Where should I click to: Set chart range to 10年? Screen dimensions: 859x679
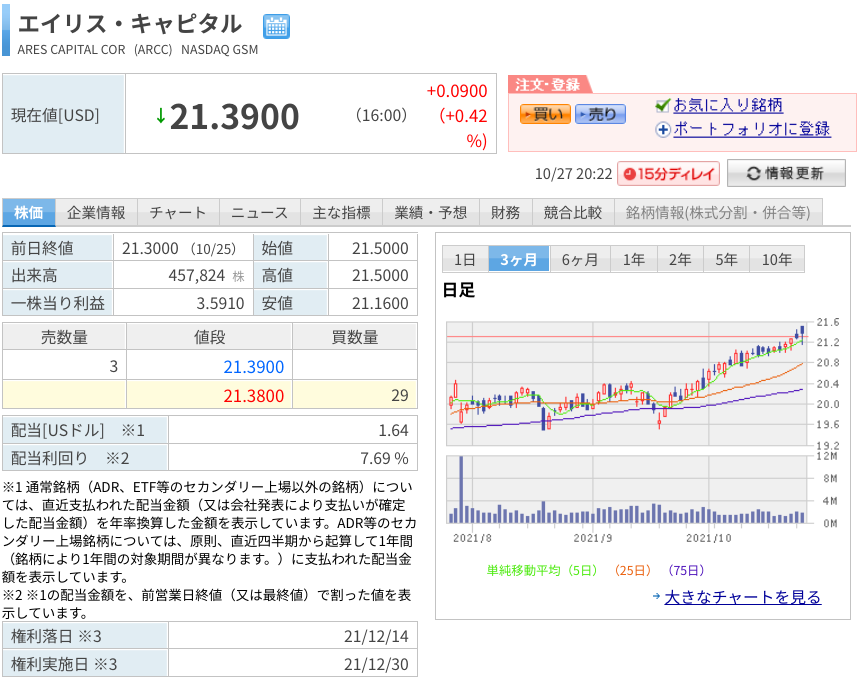click(x=777, y=259)
